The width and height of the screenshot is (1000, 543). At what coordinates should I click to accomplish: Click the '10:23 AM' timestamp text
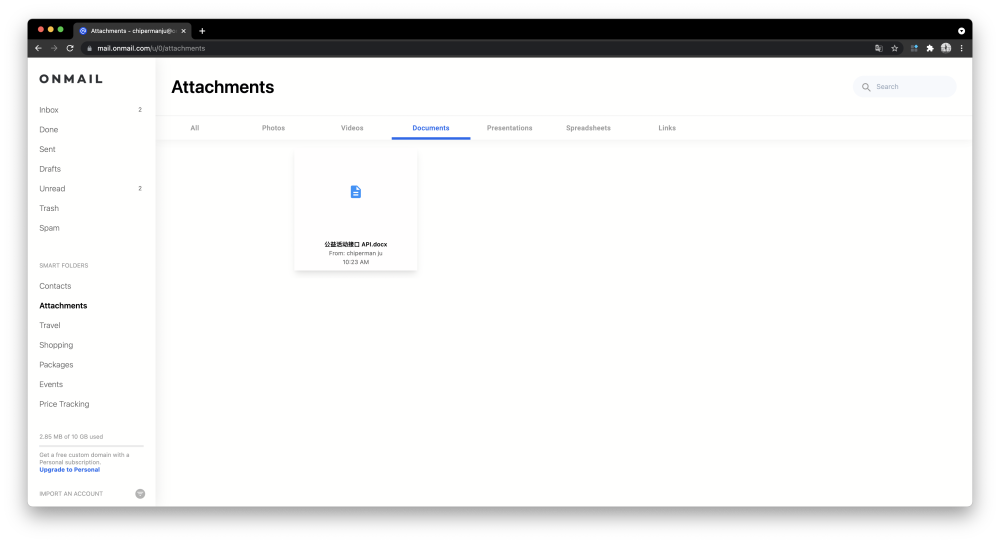point(356,262)
